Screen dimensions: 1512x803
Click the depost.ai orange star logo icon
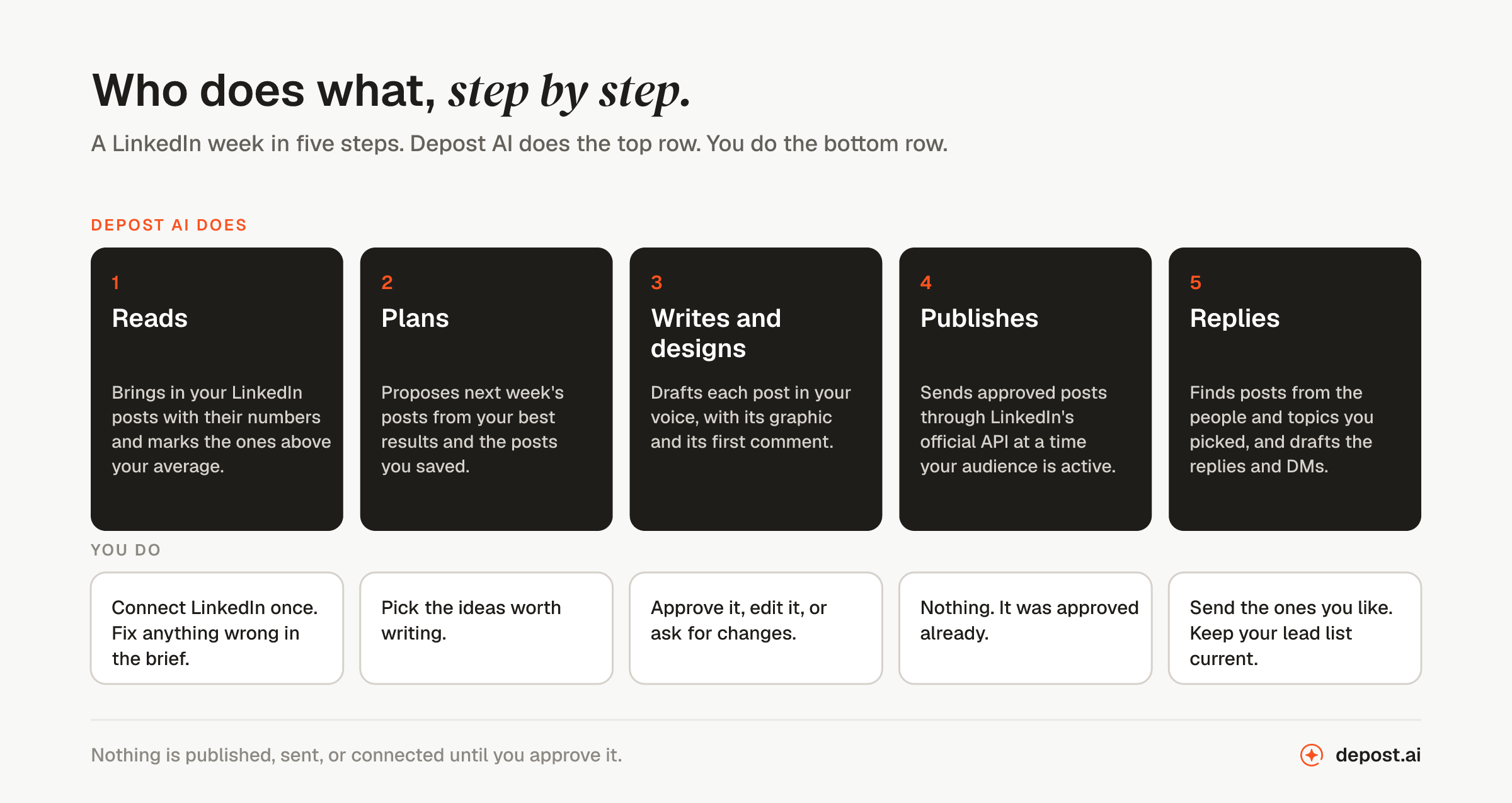pyautogui.click(x=1312, y=755)
